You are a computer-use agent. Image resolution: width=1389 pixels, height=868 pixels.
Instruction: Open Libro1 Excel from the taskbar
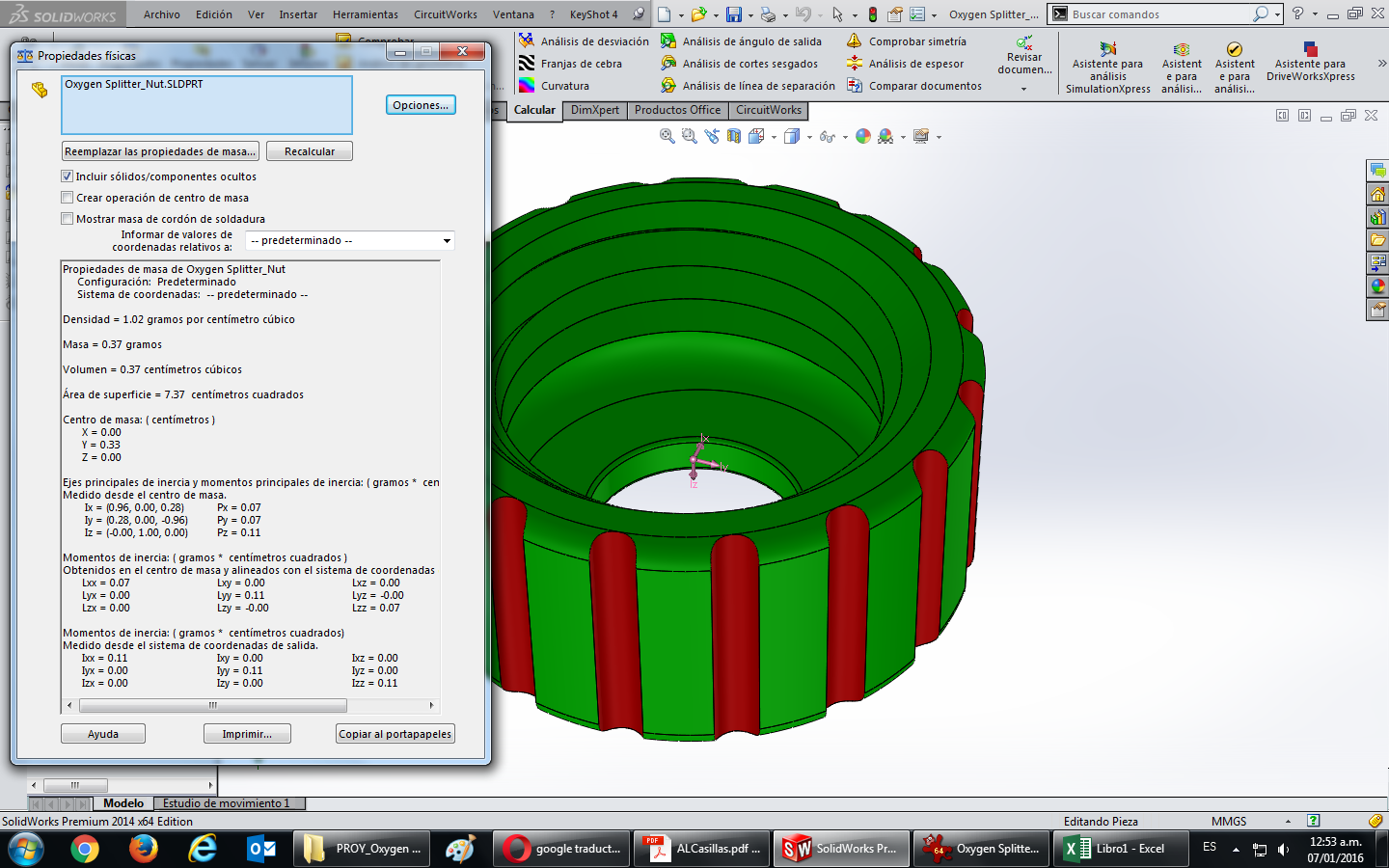tap(1121, 849)
